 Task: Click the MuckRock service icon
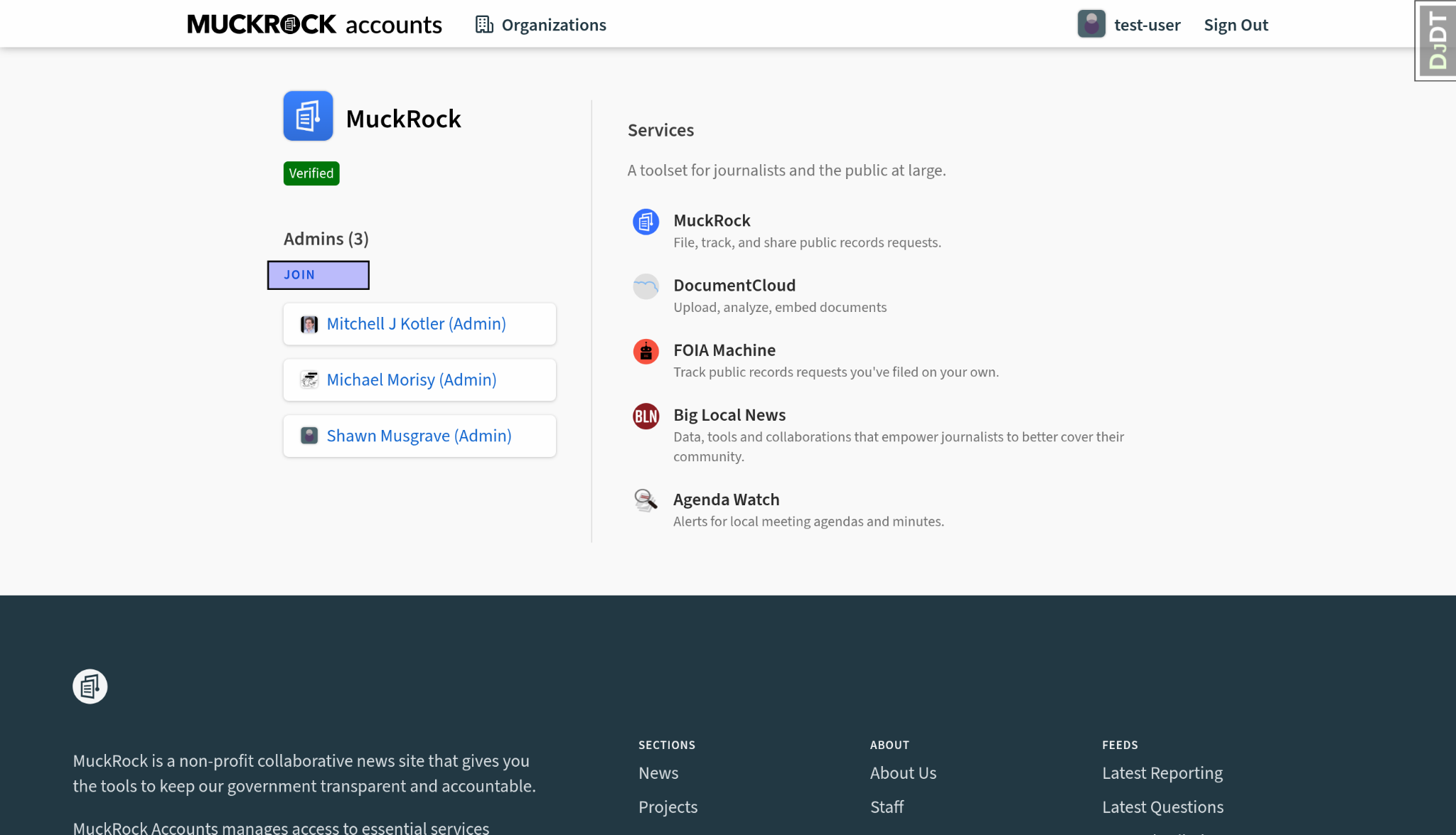[x=646, y=222]
